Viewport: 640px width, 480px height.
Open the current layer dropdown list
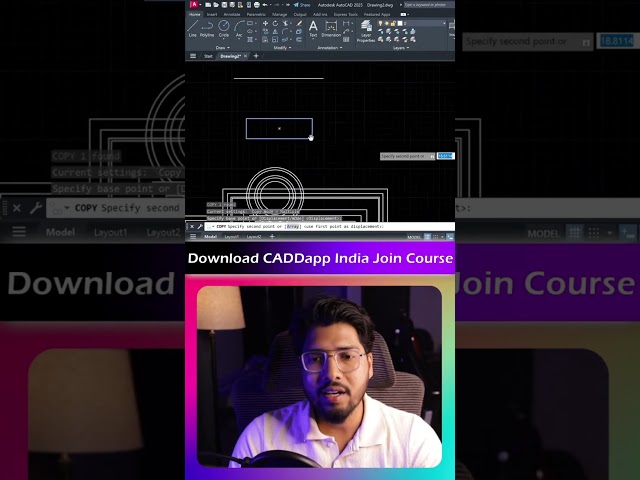click(444, 23)
